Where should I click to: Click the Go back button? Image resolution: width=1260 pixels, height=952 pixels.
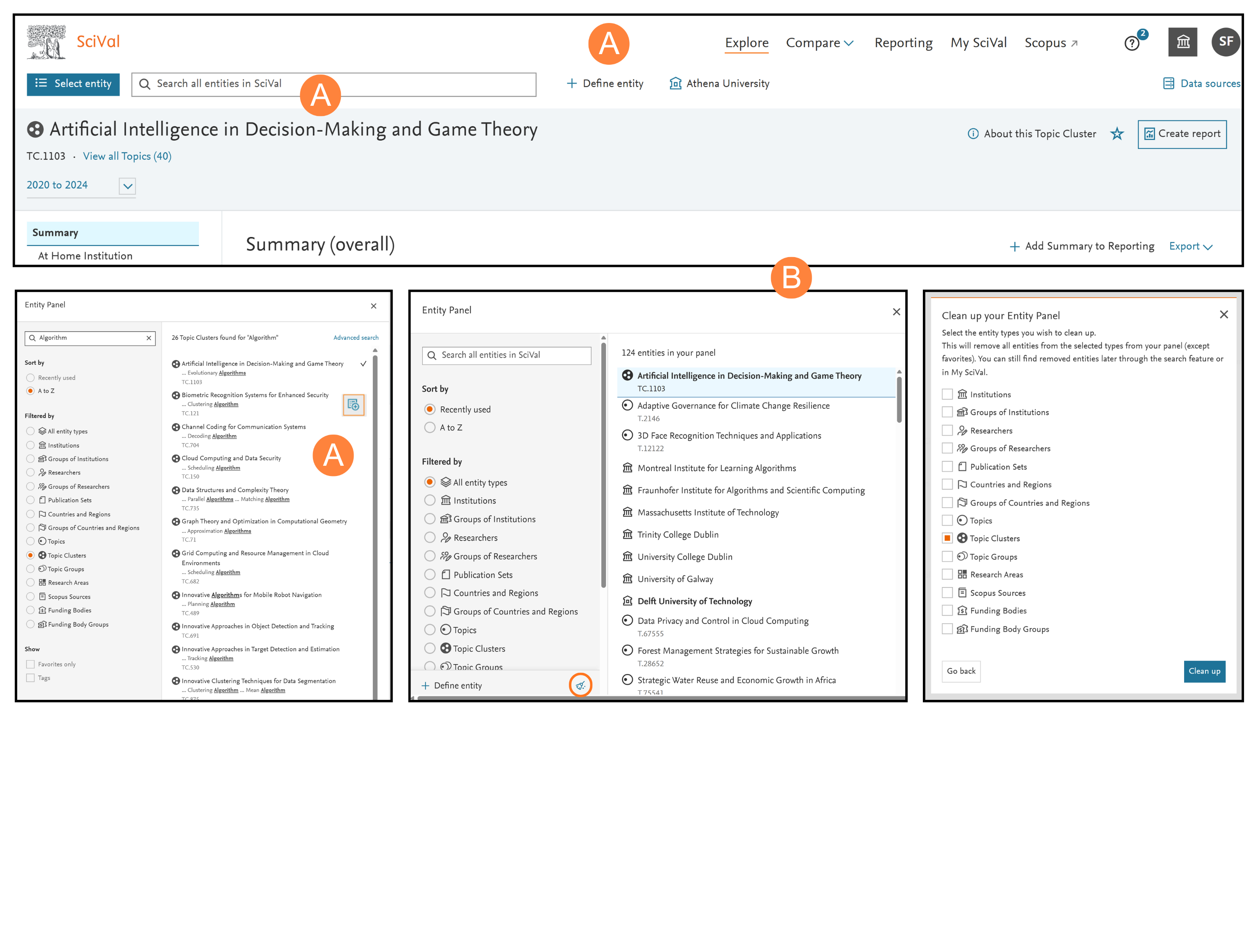tap(961, 671)
